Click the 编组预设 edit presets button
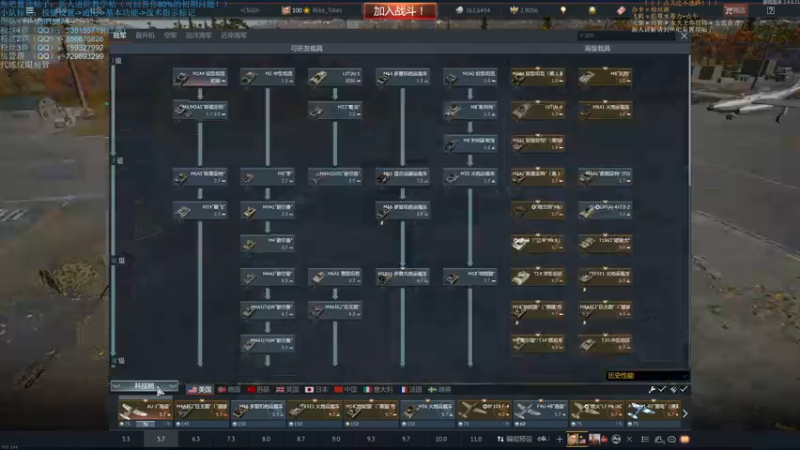The image size is (800, 450). pos(514,439)
